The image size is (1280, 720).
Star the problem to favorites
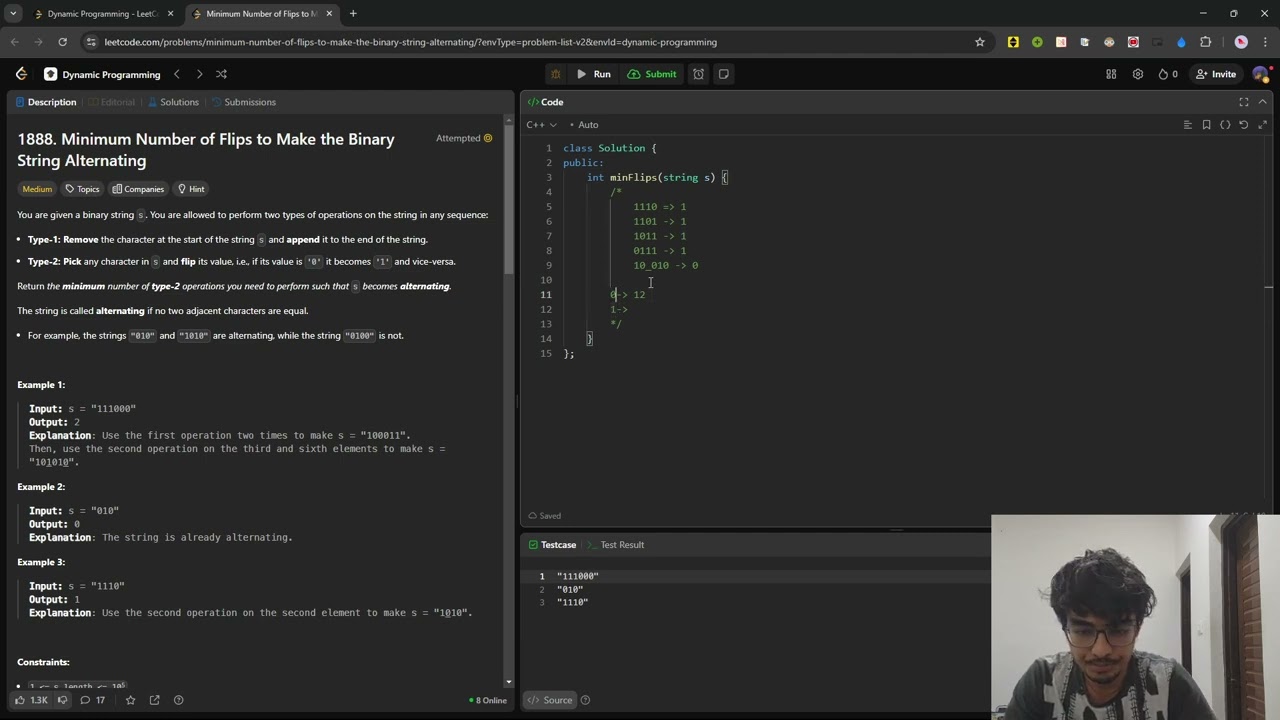[x=130, y=700]
